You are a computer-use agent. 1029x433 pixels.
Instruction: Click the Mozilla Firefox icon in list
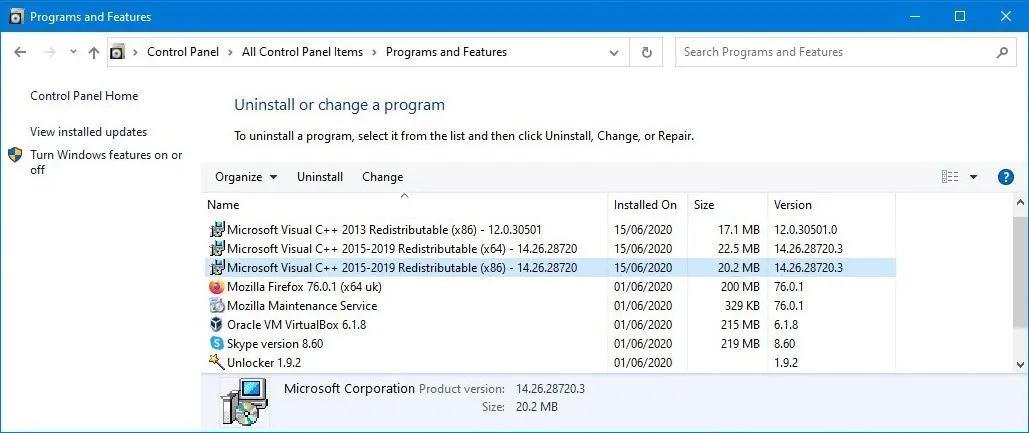pyautogui.click(x=217, y=287)
